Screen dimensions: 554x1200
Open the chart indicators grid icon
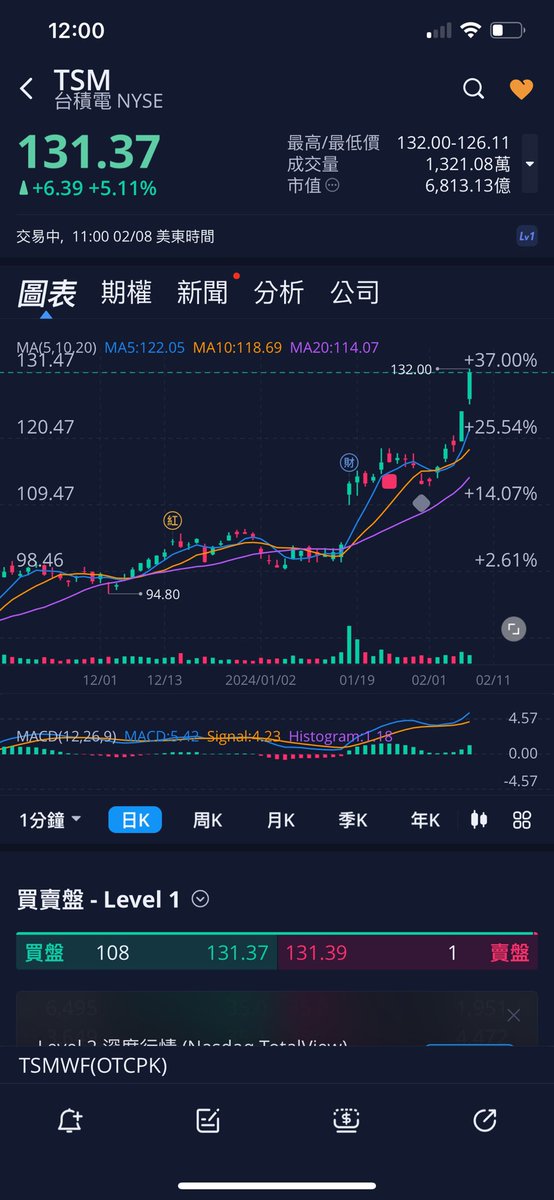click(x=522, y=820)
